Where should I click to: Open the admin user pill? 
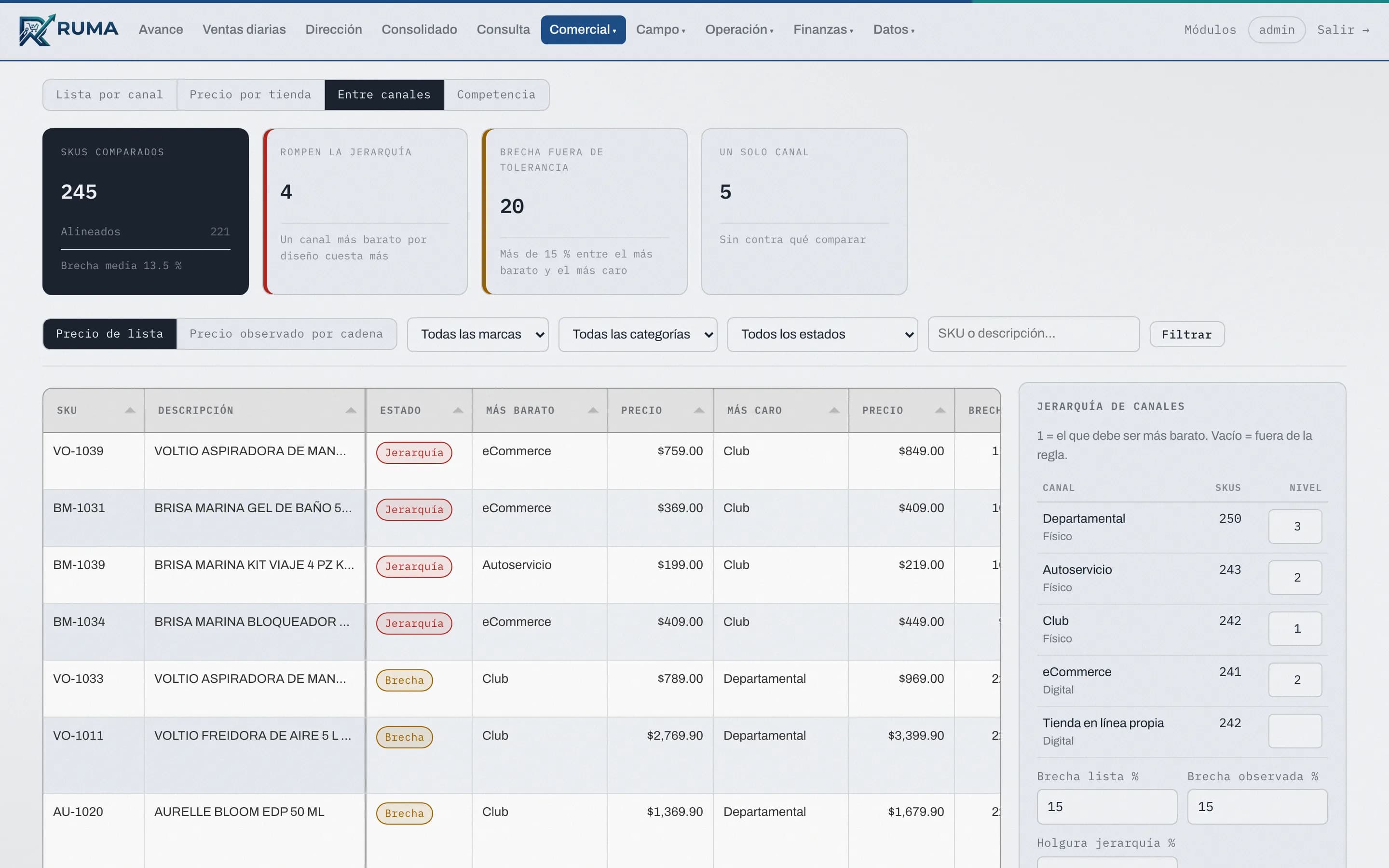[x=1277, y=30]
